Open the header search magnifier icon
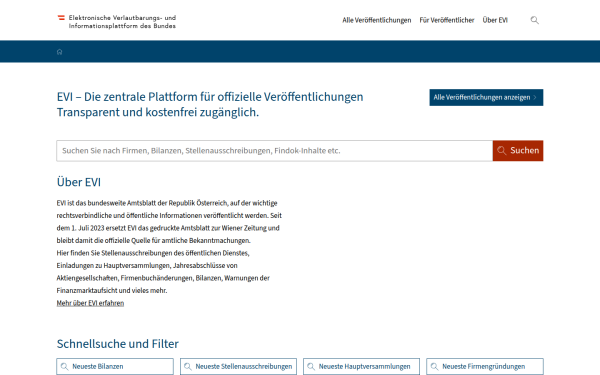Image resolution: width=600 pixels, height=375 pixels. pos(535,20)
